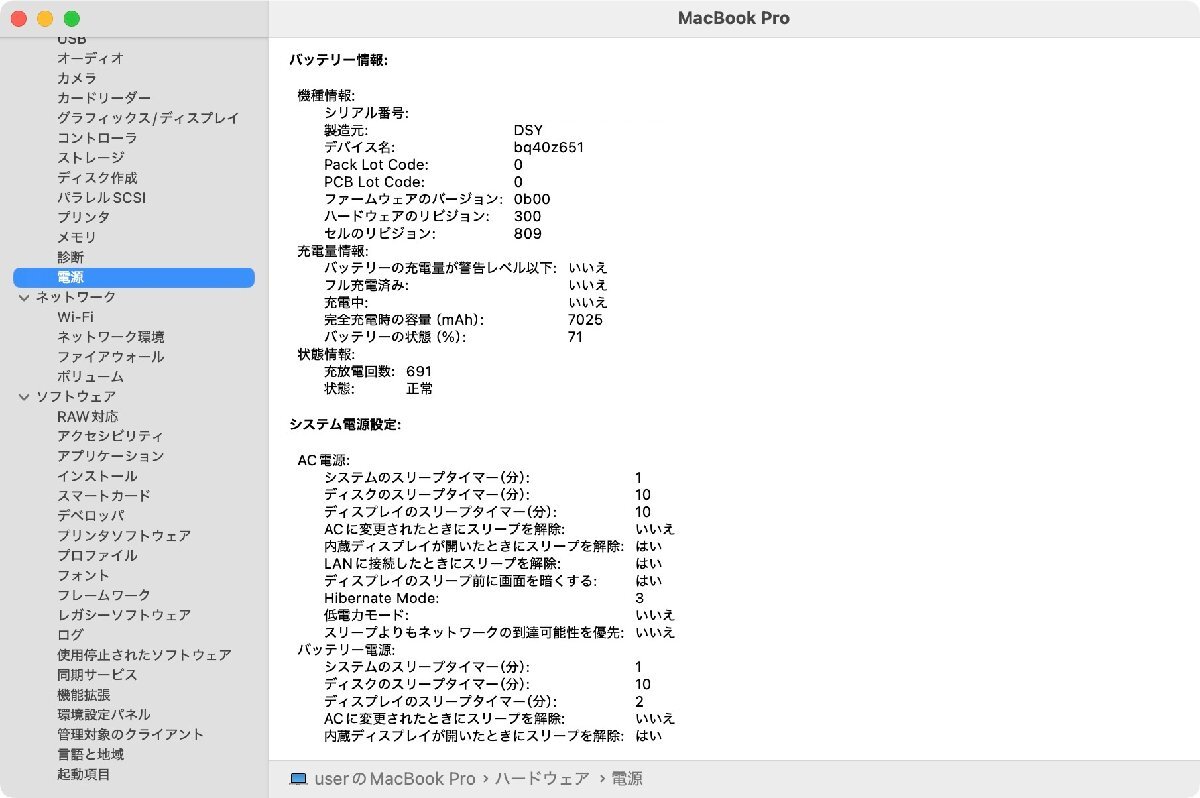Select USB in the sidebar
Screen dimensions: 1200x798
[x=71, y=38]
